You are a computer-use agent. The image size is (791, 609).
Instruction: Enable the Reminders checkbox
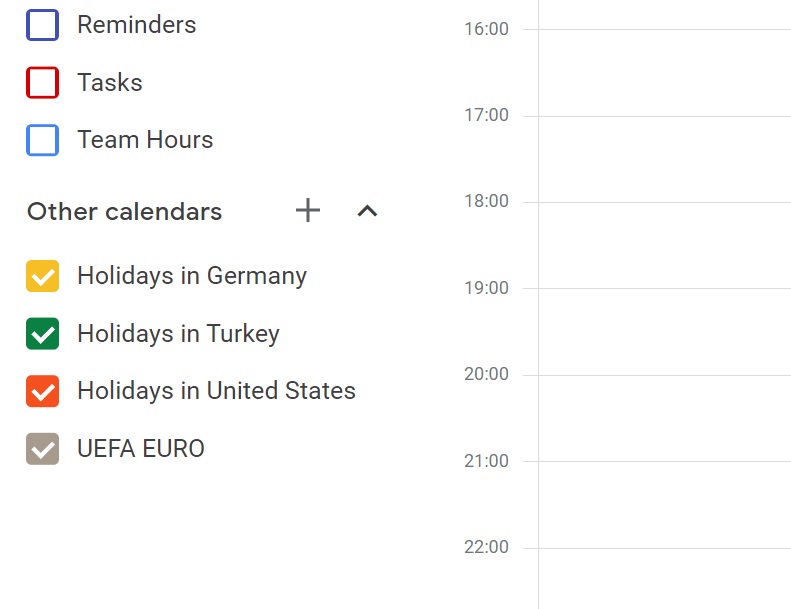click(42, 25)
